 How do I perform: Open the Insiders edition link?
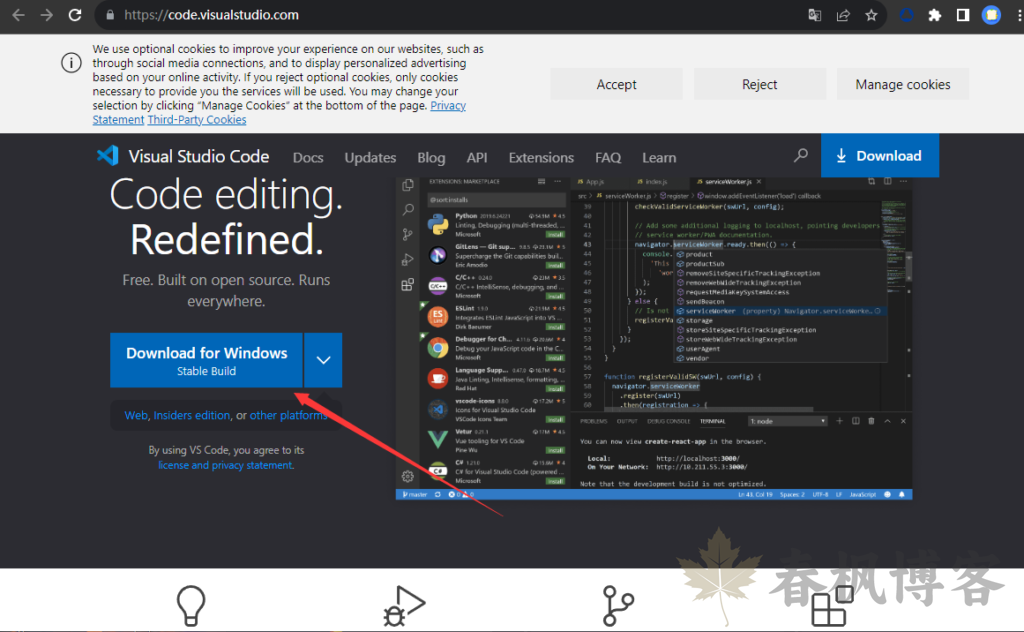[191, 415]
